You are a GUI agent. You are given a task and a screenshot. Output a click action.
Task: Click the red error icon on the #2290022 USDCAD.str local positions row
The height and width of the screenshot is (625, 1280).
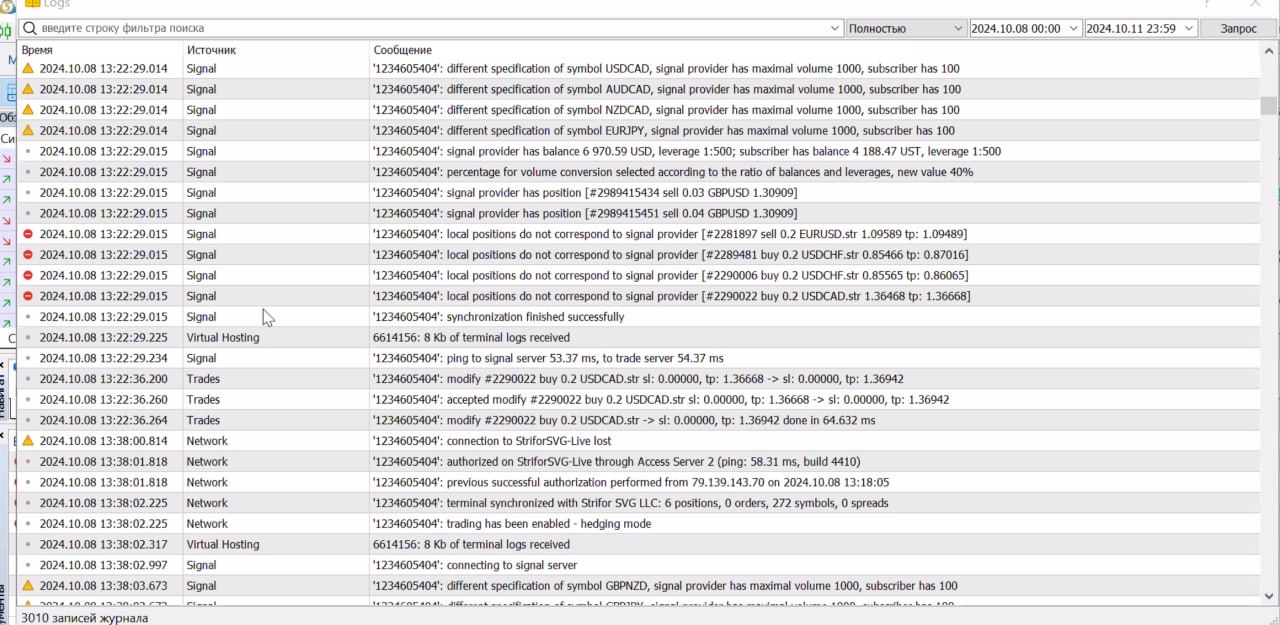(28, 296)
